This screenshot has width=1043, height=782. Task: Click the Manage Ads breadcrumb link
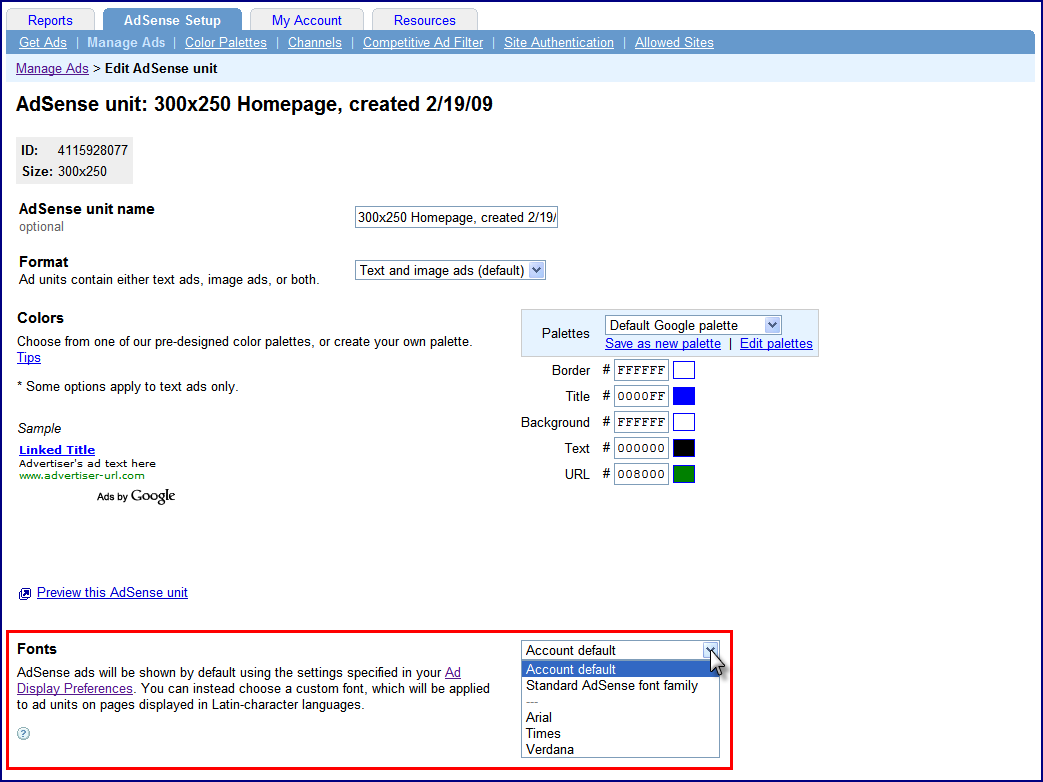[x=52, y=68]
